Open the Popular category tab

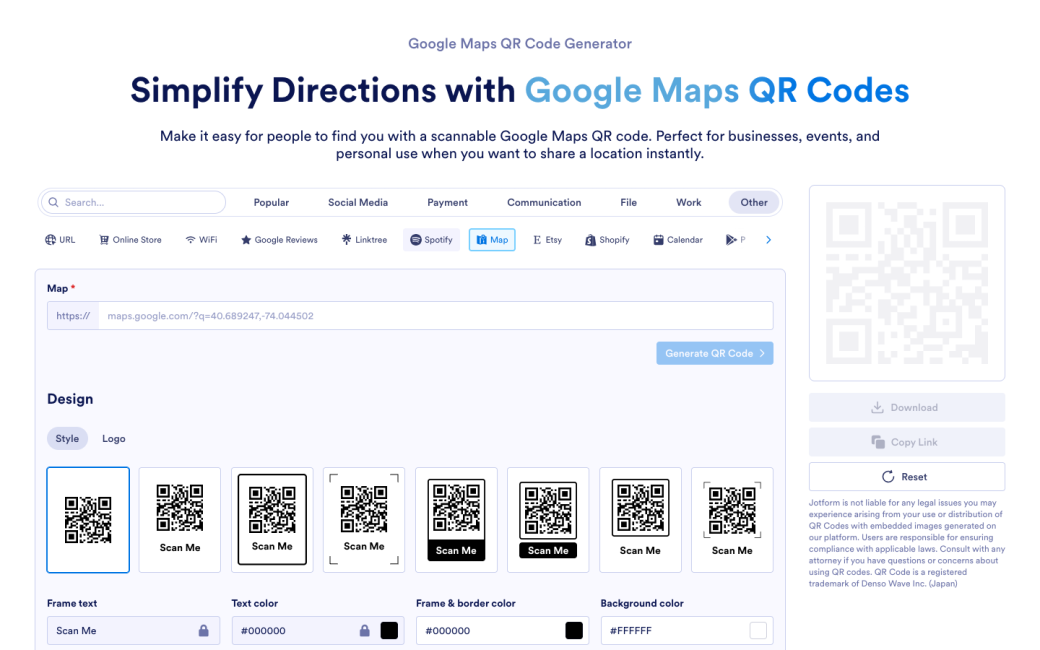pyautogui.click(x=271, y=202)
